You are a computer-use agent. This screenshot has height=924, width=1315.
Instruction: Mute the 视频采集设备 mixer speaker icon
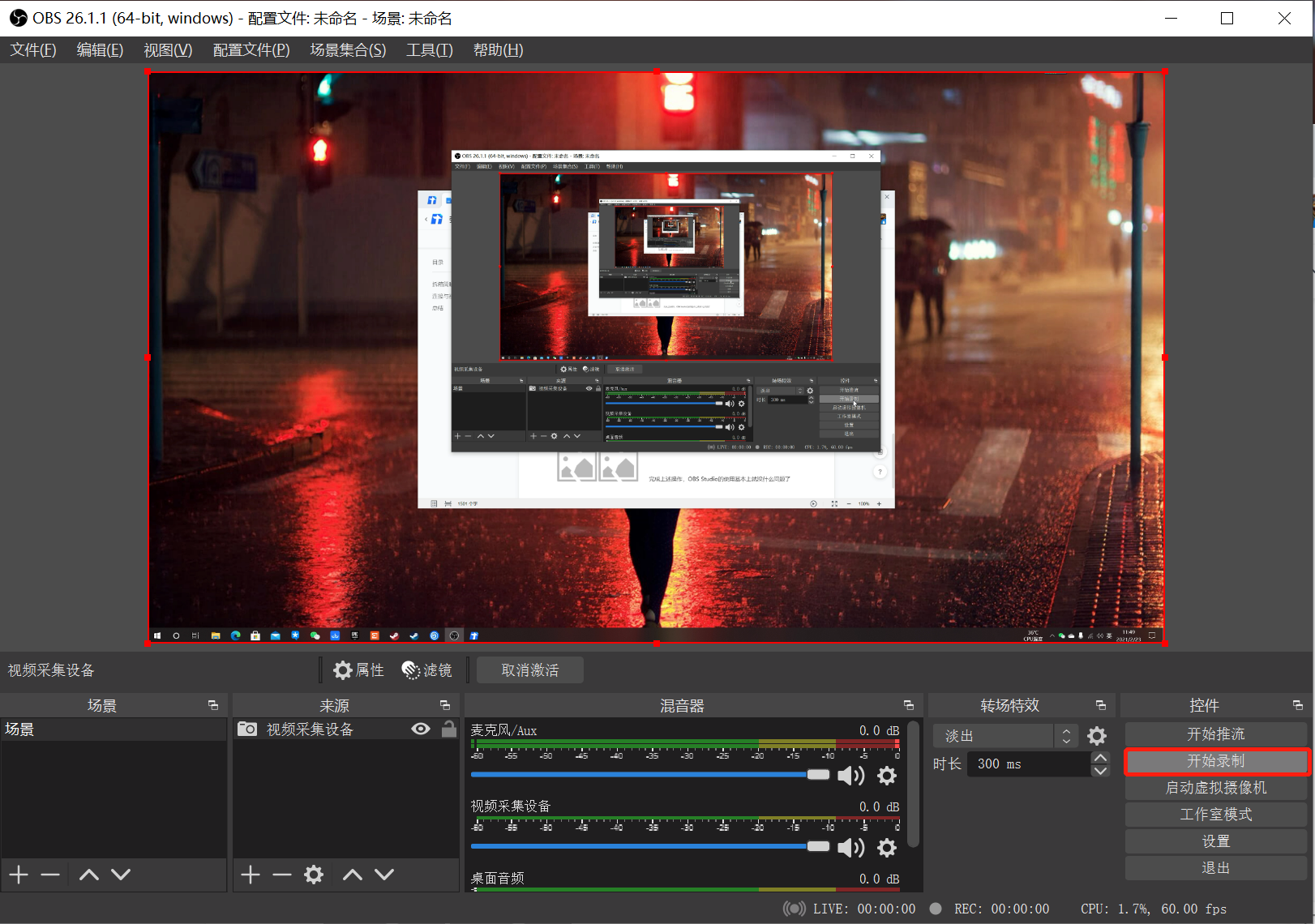pos(850,848)
